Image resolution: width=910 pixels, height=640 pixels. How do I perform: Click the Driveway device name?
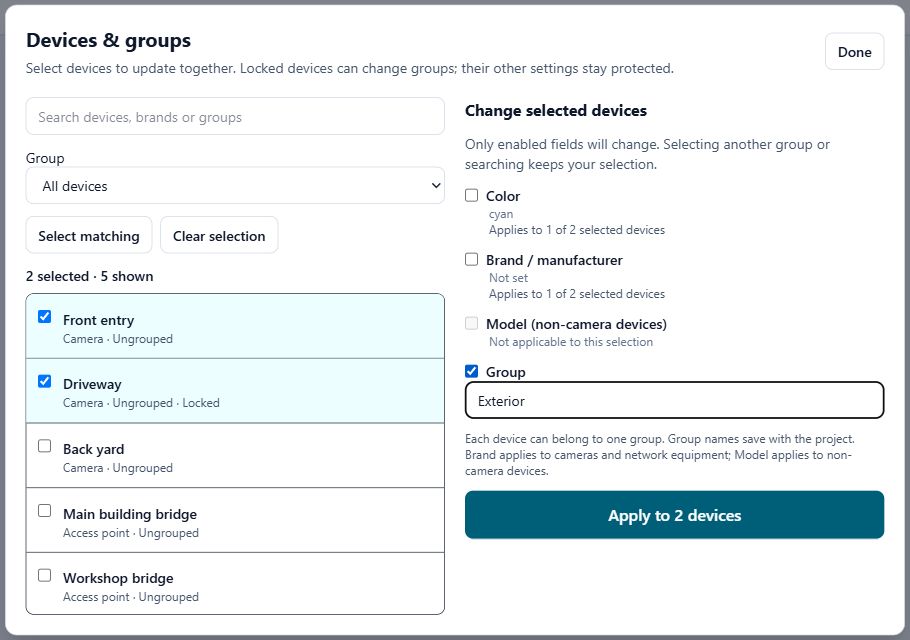[x=92, y=384]
